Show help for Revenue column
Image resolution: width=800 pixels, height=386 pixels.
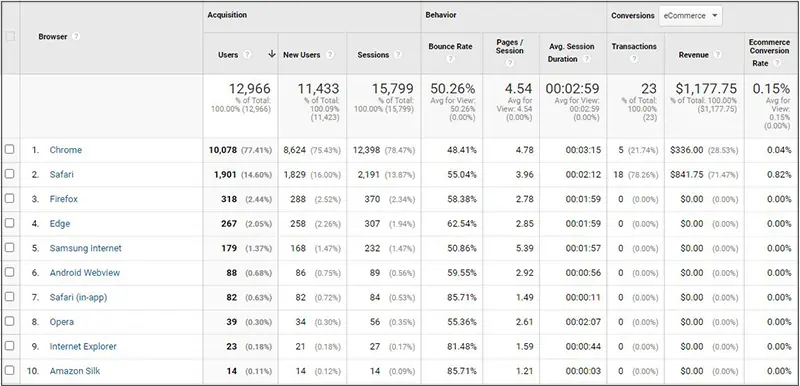pos(717,55)
